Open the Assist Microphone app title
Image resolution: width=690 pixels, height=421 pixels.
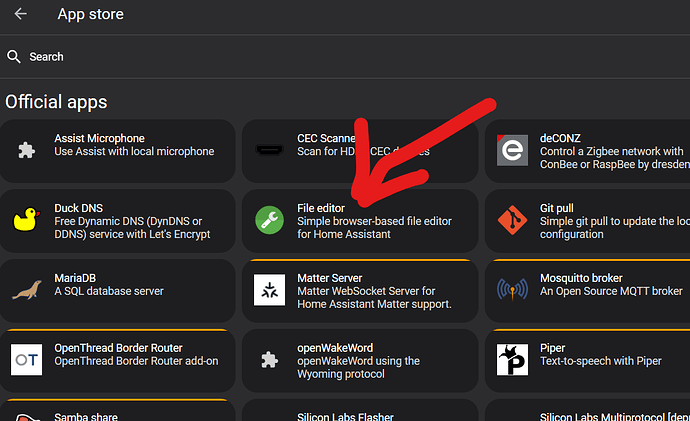pos(99,139)
